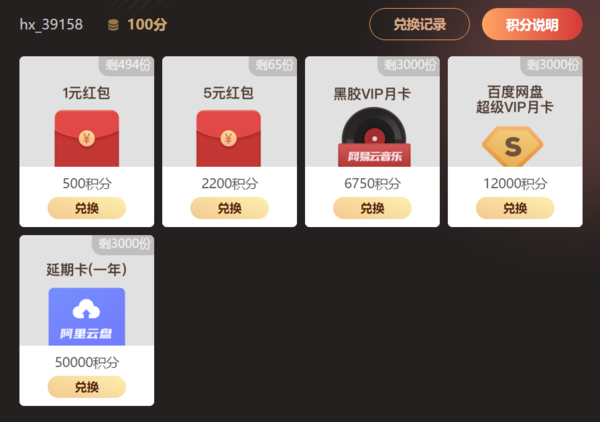Redeem 延期卡(一年) for 50000积分
This screenshot has height=422, width=600.
pyautogui.click(x=87, y=387)
